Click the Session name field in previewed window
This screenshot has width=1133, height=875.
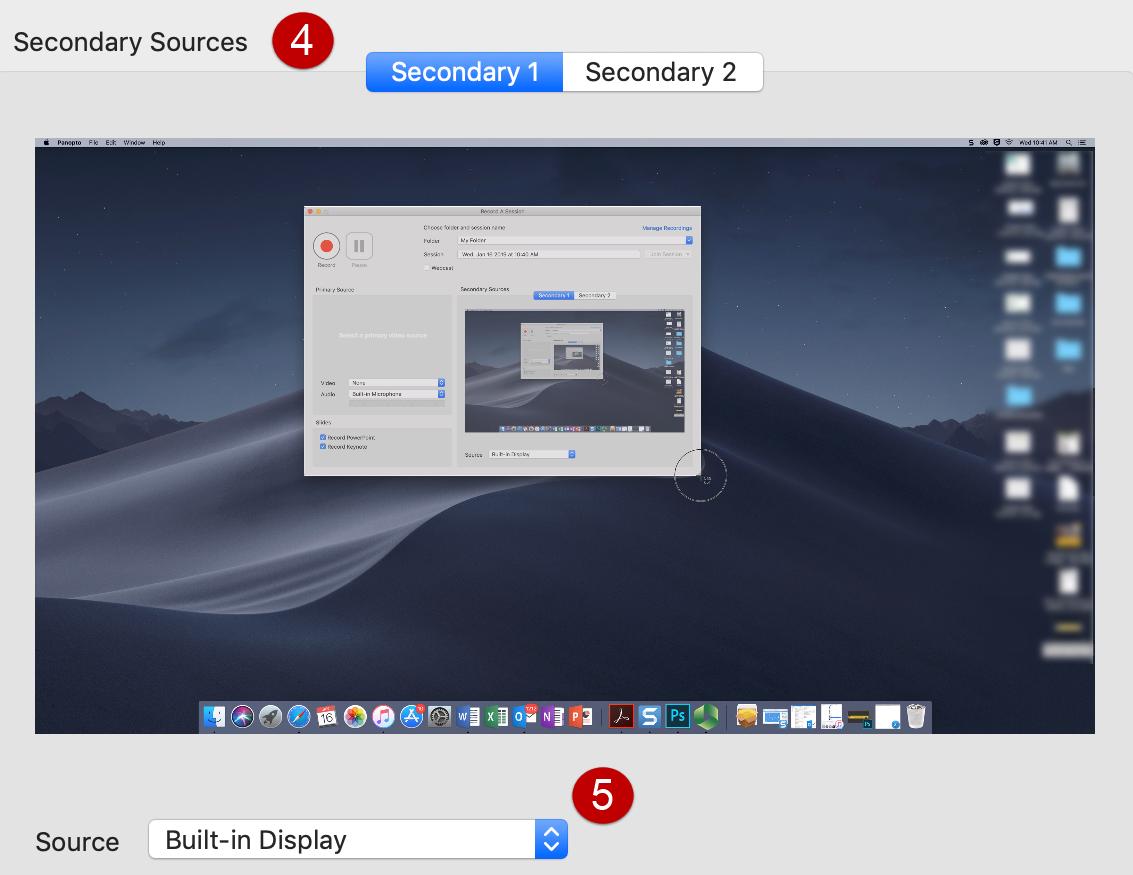(549, 254)
